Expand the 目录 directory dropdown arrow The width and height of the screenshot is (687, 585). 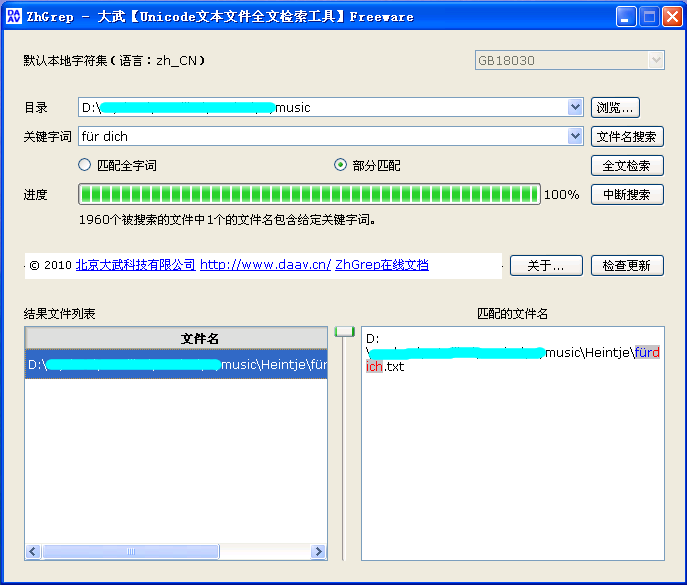pyautogui.click(x=575, y=107)
